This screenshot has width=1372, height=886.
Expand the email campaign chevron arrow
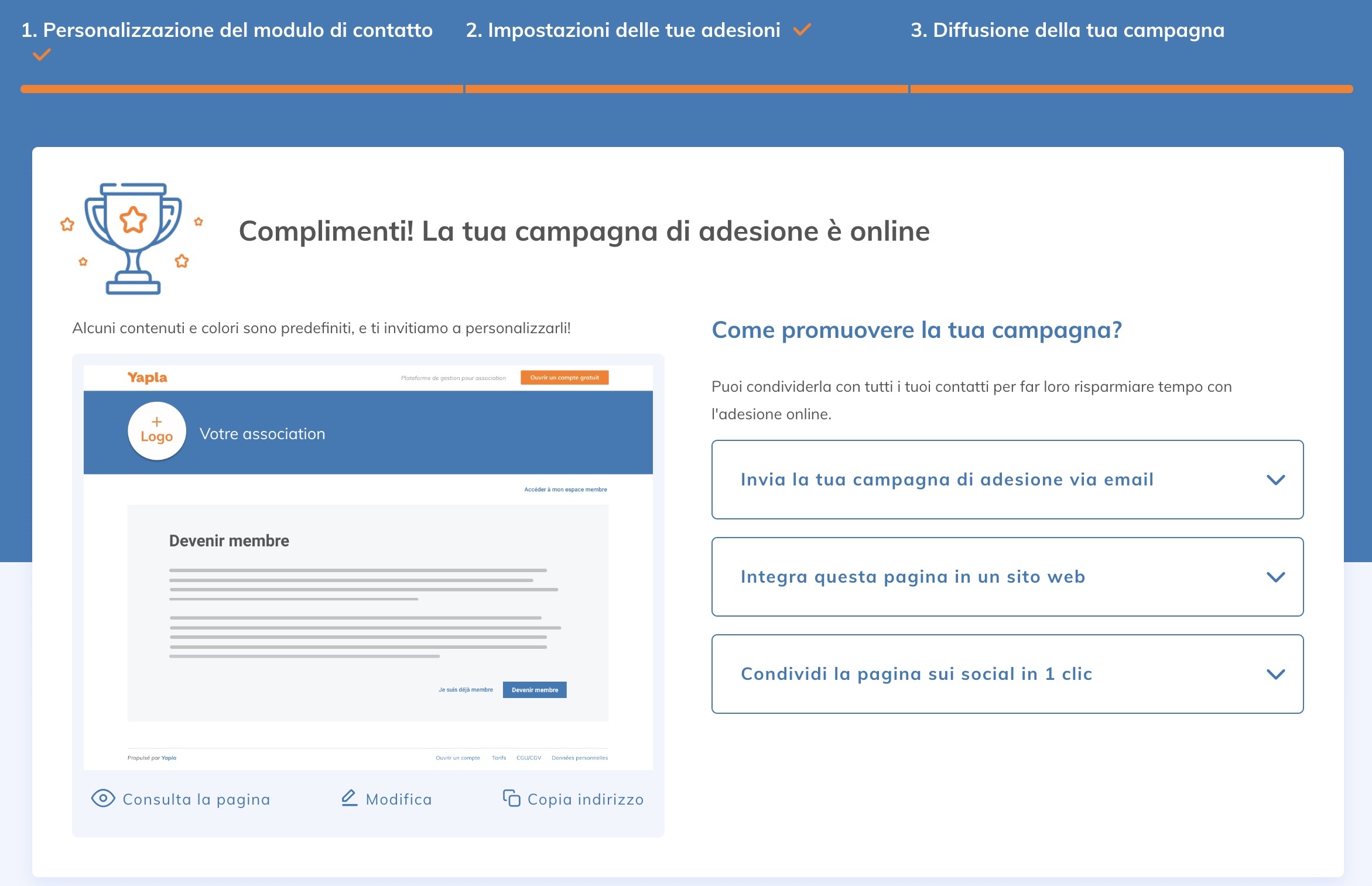[1275, 480]
